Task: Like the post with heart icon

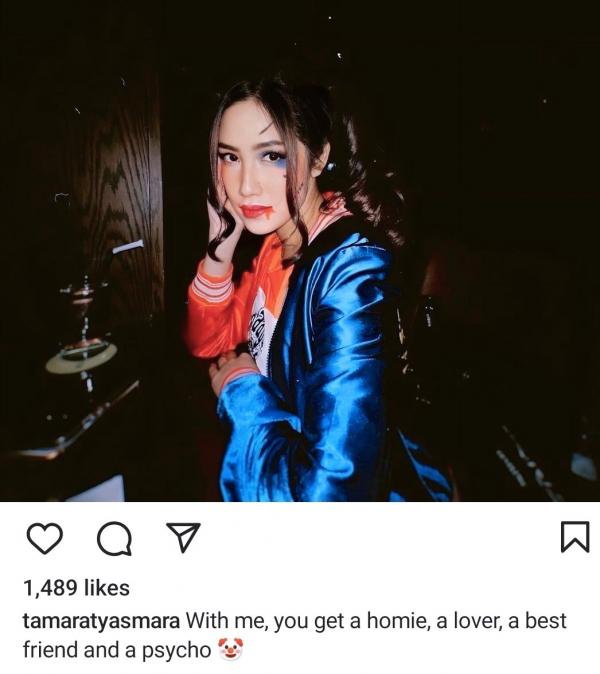Action: pyautogui.click(x=45, y=538)
